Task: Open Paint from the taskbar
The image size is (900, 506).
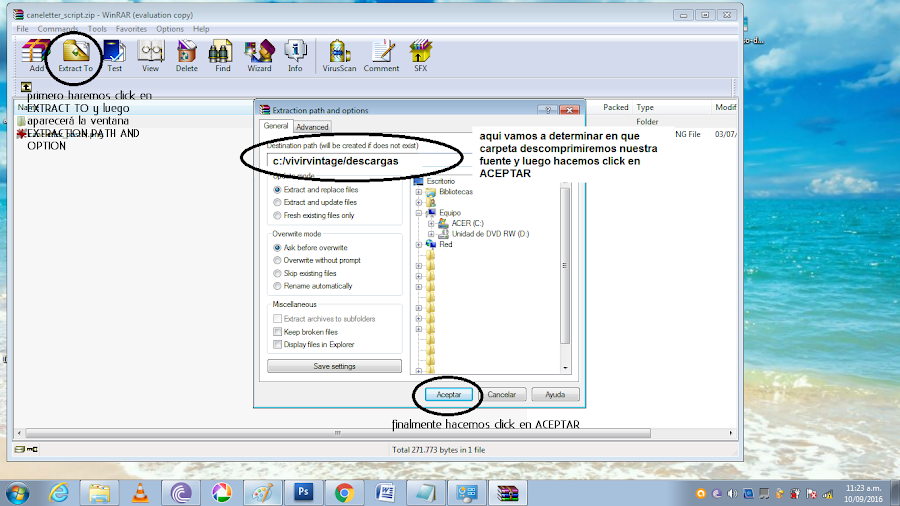Action: click(263, 493)
